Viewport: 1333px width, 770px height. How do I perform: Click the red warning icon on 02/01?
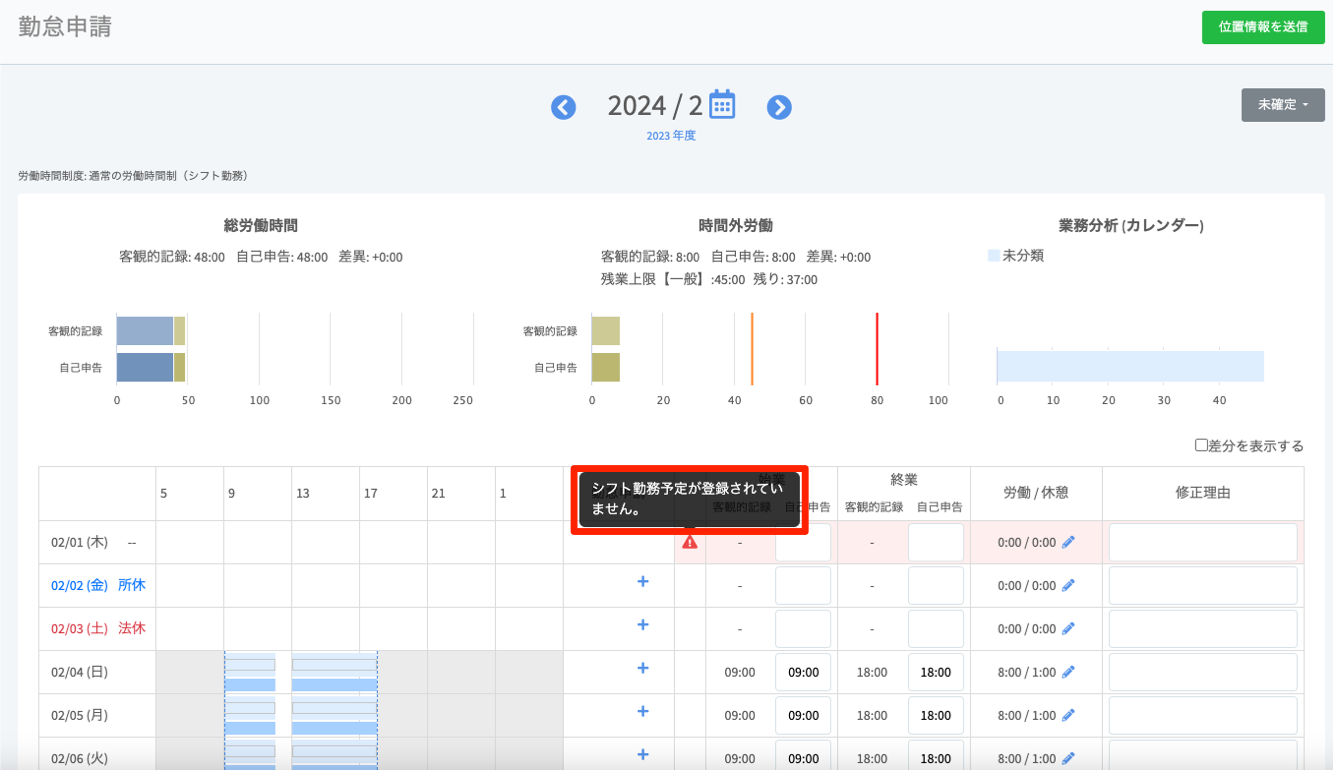click(x=689, y=542)
